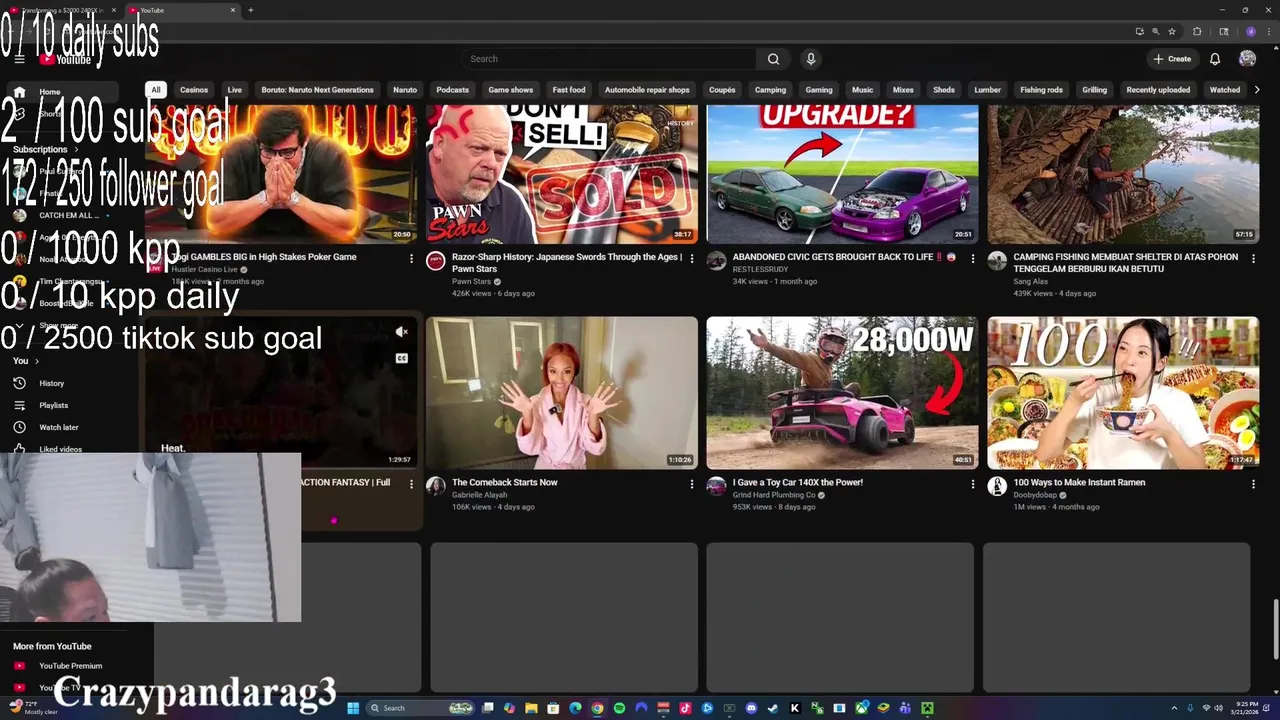Open more options for the Pawn Stars video
The width and height of the screenshot is (1280, 720).
(x=691, y=258)
